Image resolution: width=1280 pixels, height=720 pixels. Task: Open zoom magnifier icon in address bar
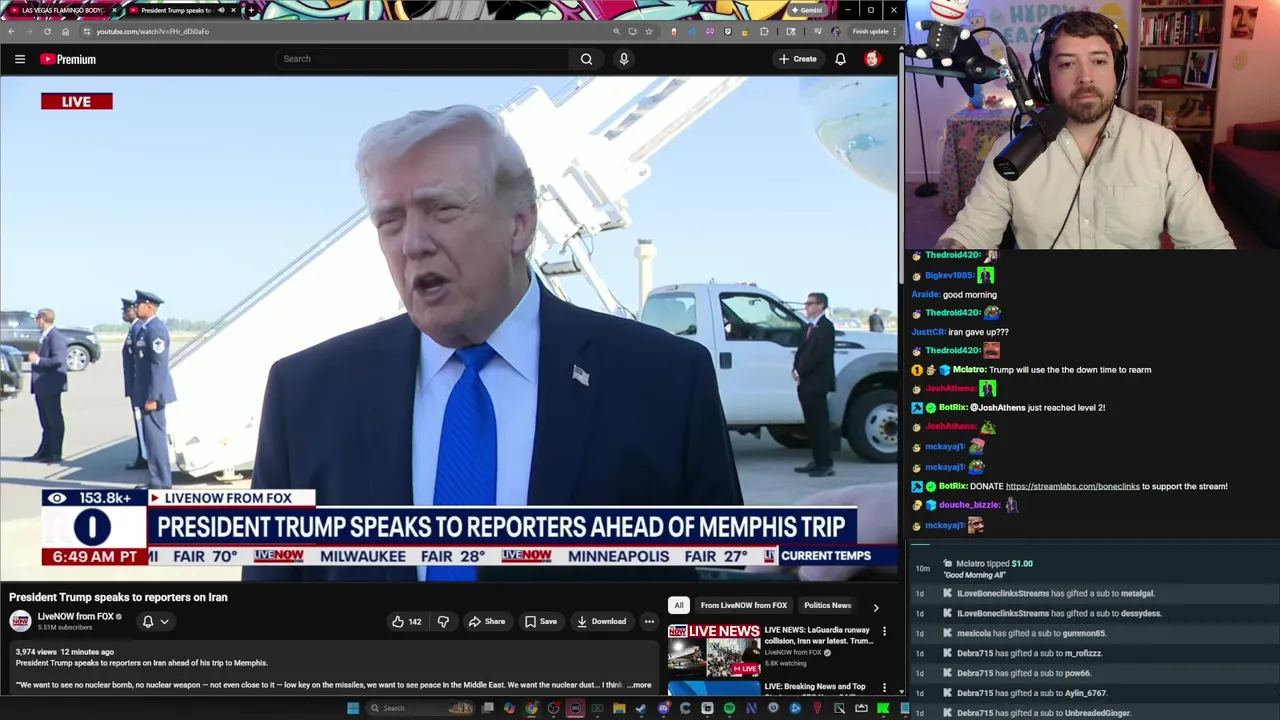click(616, 31)
